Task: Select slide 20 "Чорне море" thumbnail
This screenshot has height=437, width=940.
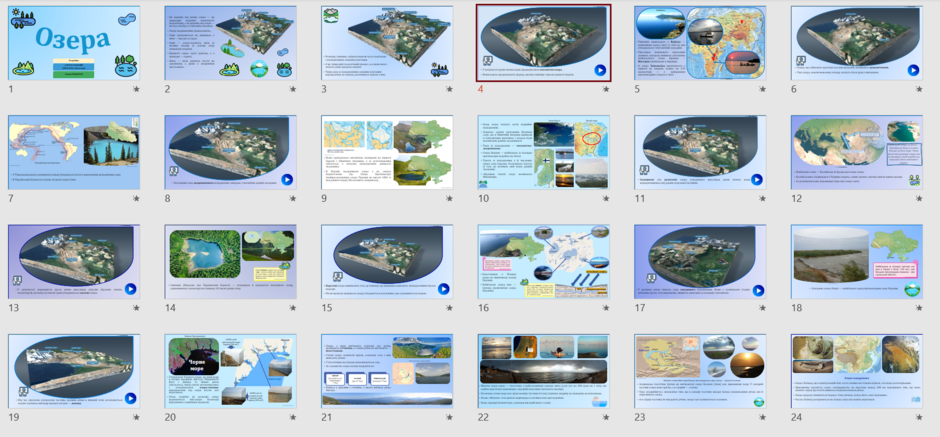Action: pyautogui.click(x=230, y=371)
